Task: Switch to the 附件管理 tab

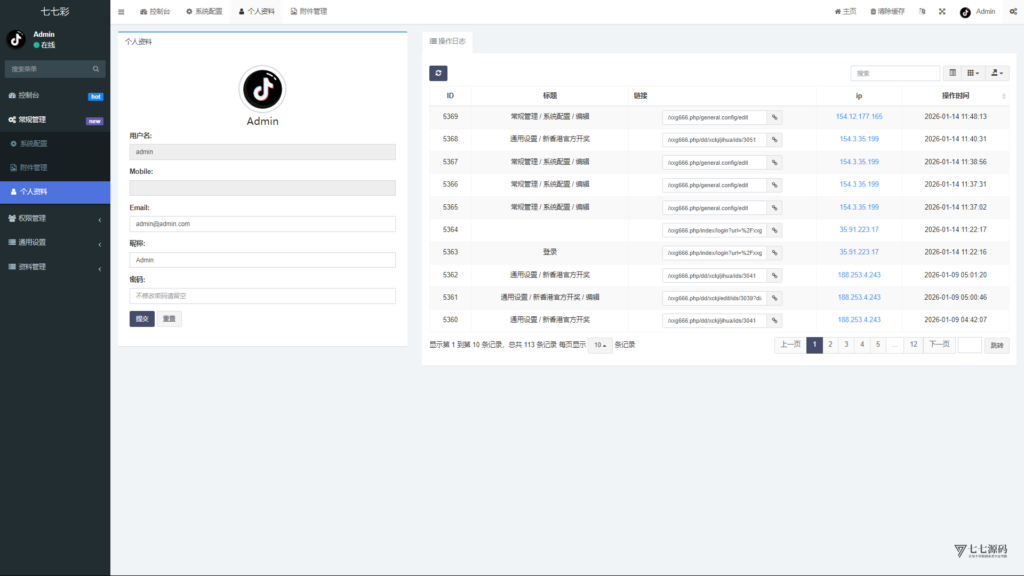Action: (308, 12)
